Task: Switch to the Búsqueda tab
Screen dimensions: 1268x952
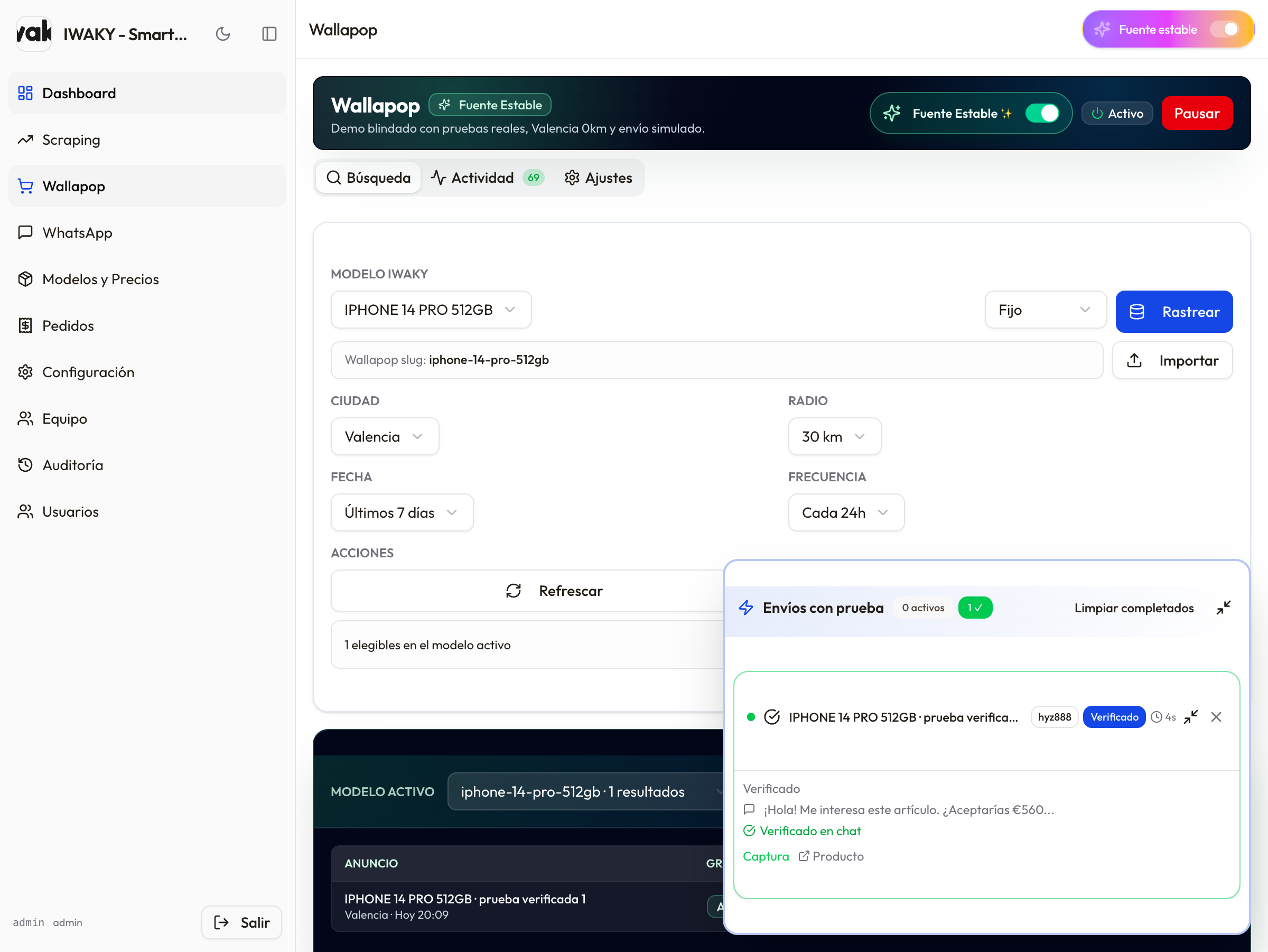Action: pyautogui.click(x=369, y=178)
